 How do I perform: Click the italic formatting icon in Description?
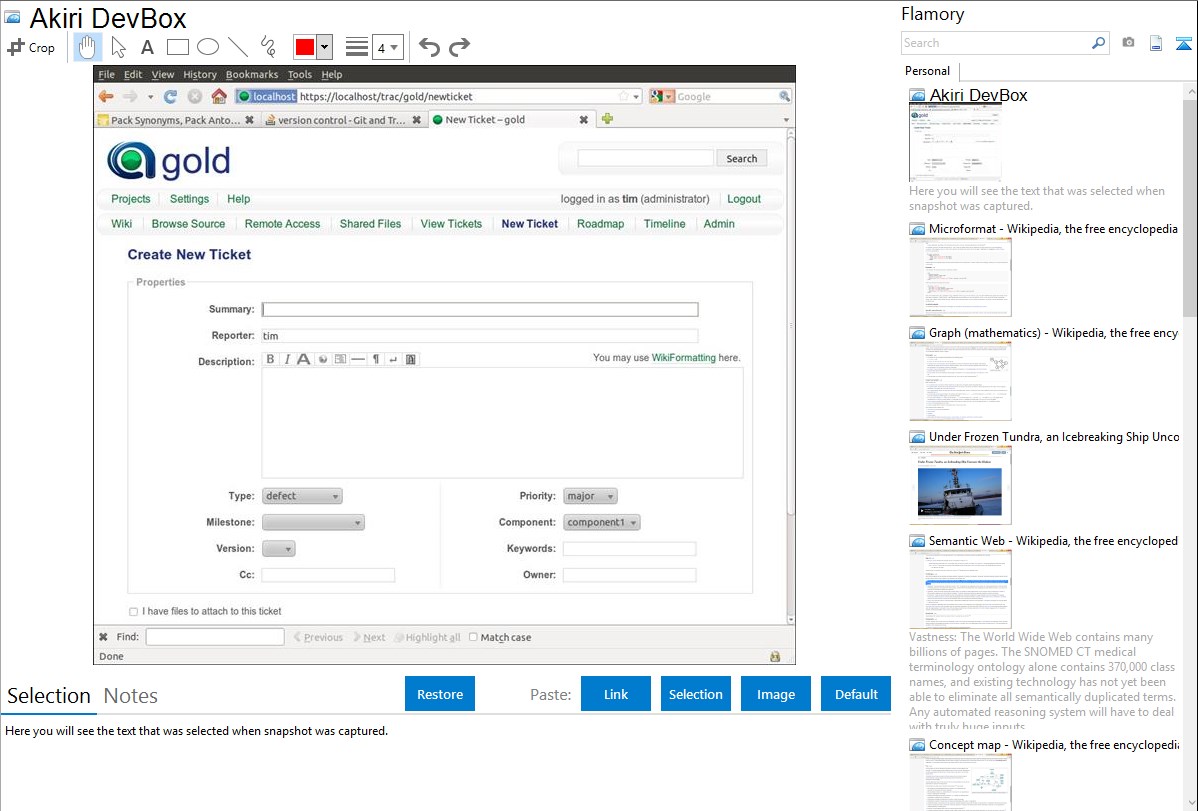click(287, 358)
